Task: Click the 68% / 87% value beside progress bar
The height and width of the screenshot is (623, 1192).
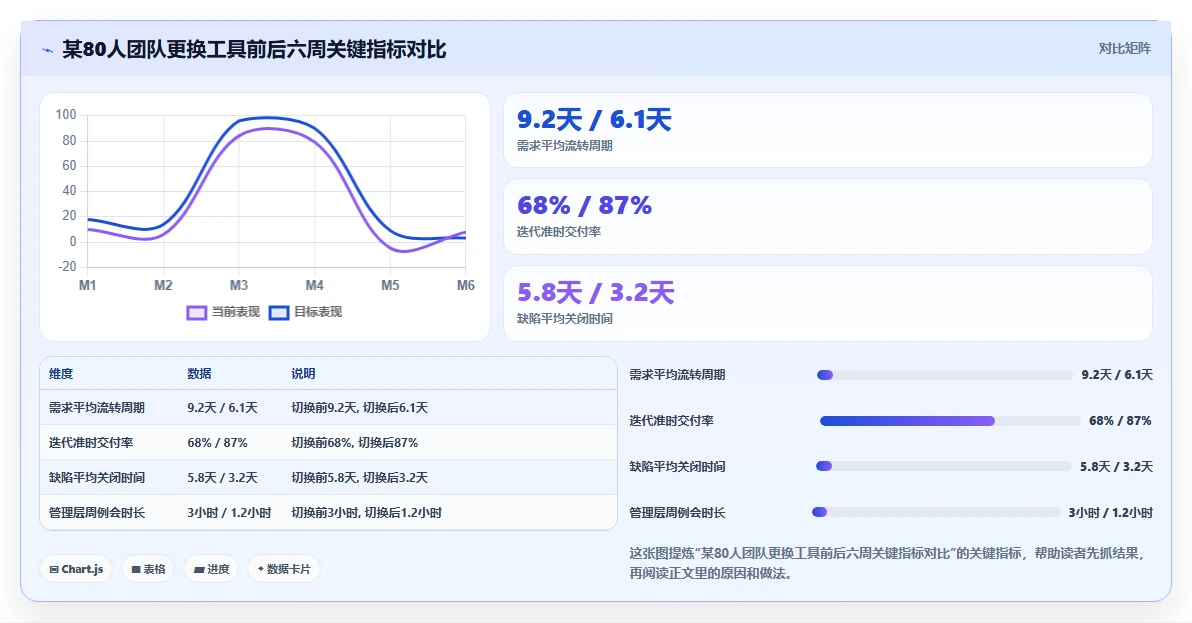Action: click(x=1121, y=421)
